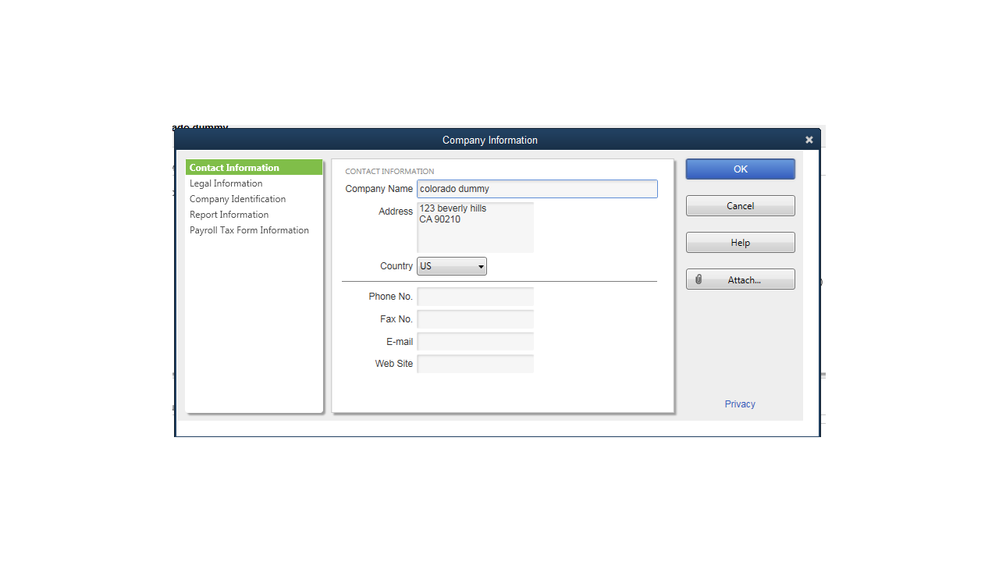The width and height of the screenshot is (999, 562).
Task: Open the Legal Information section
Action: (x=226, y=184)
